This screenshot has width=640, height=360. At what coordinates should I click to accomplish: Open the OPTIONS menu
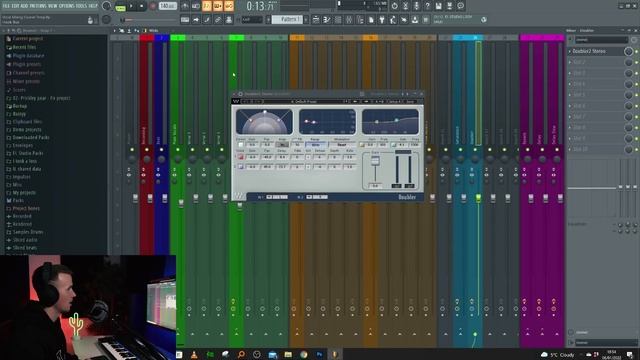[67, 6]
